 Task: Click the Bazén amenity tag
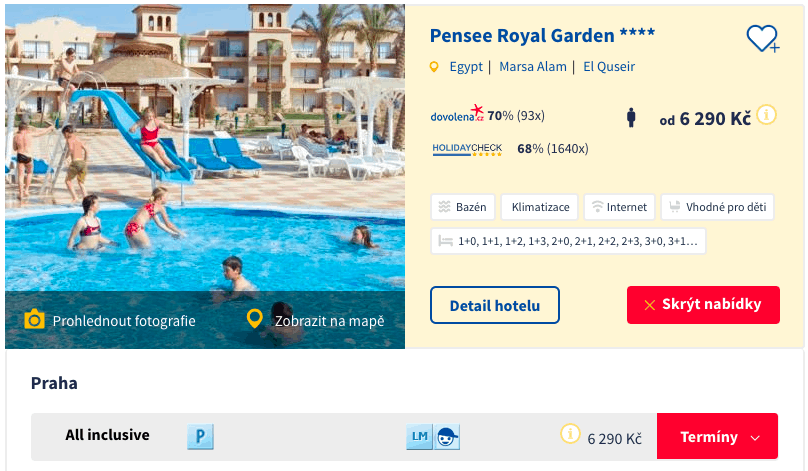click(x=462, y=207)
